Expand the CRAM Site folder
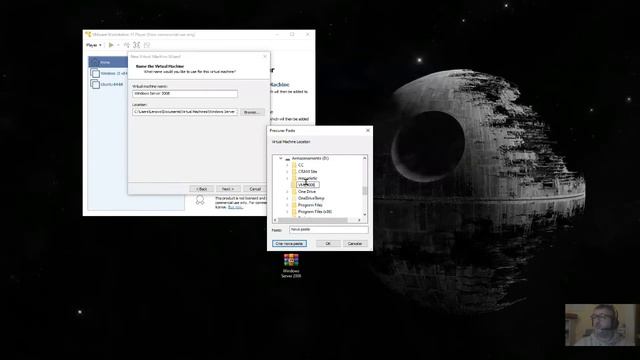This screenshot has width=640, height=360. (287, 172)
